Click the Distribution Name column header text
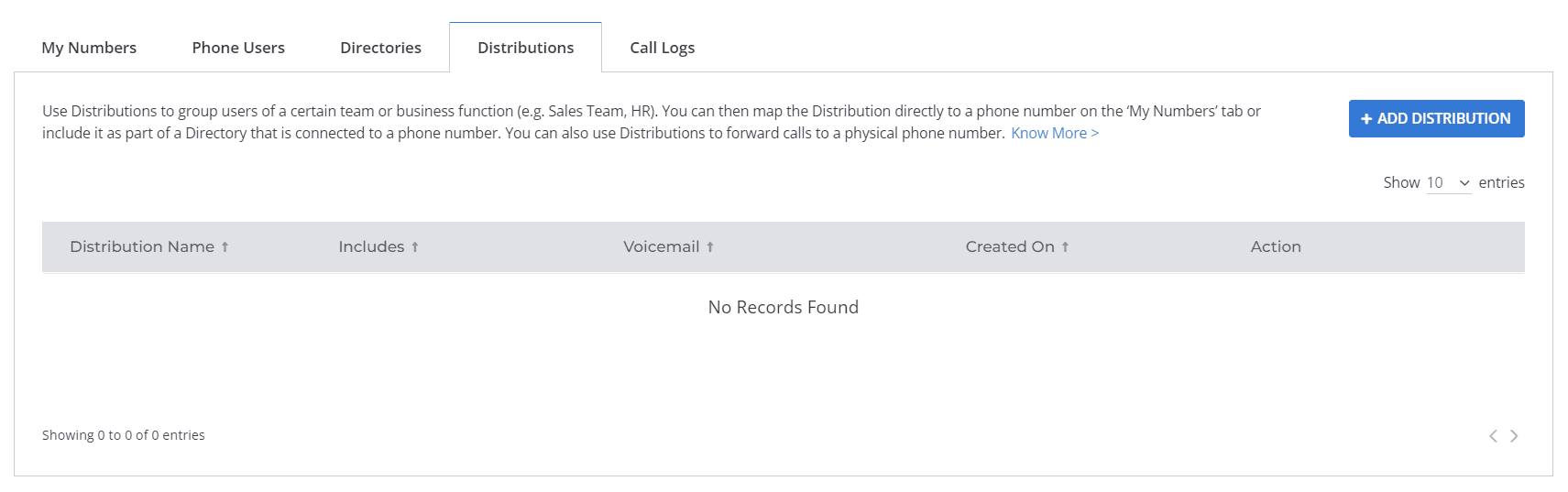 pyautogui.click(x=142, y=247)
